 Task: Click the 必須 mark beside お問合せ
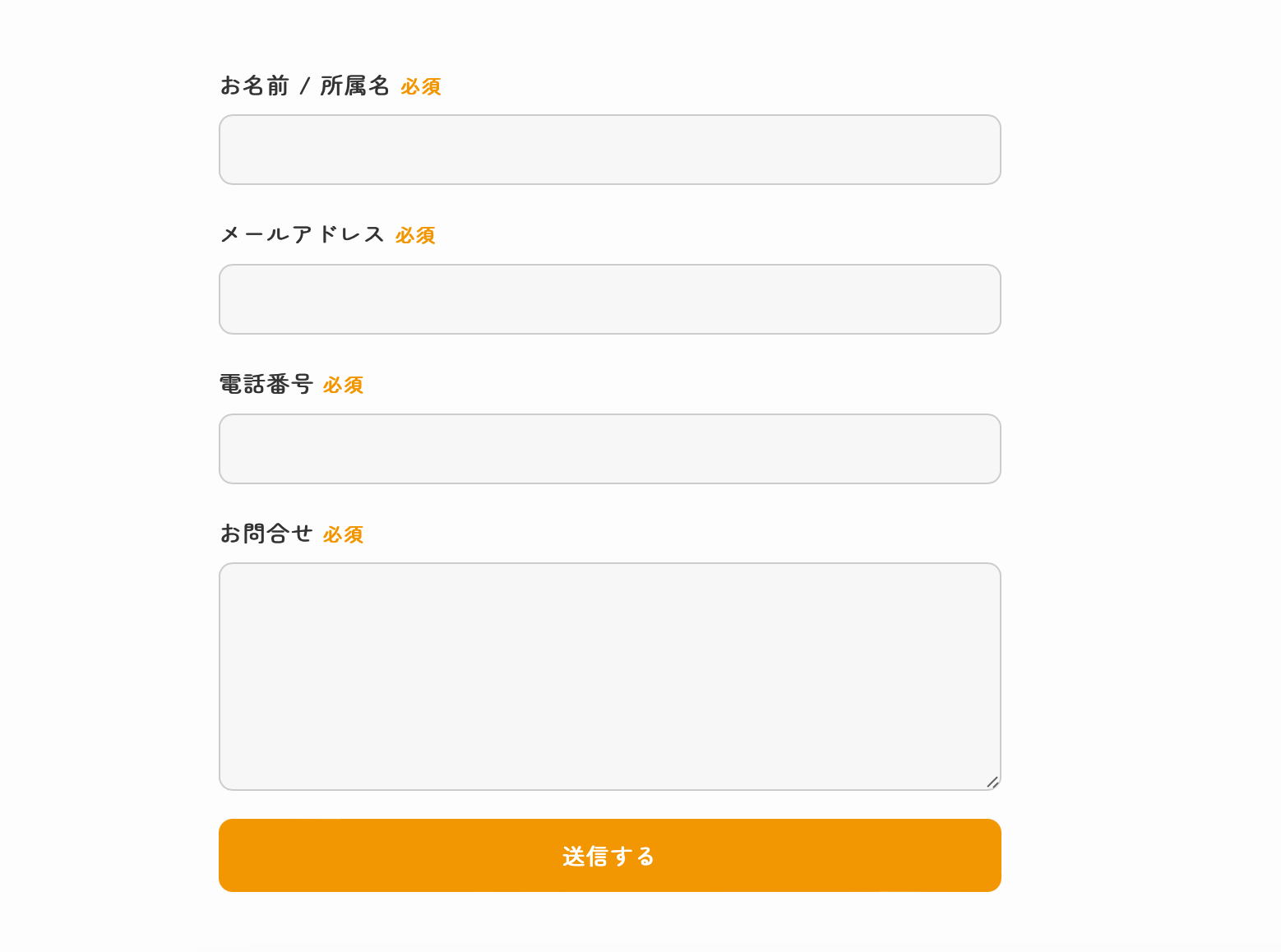tap(343, 535)
